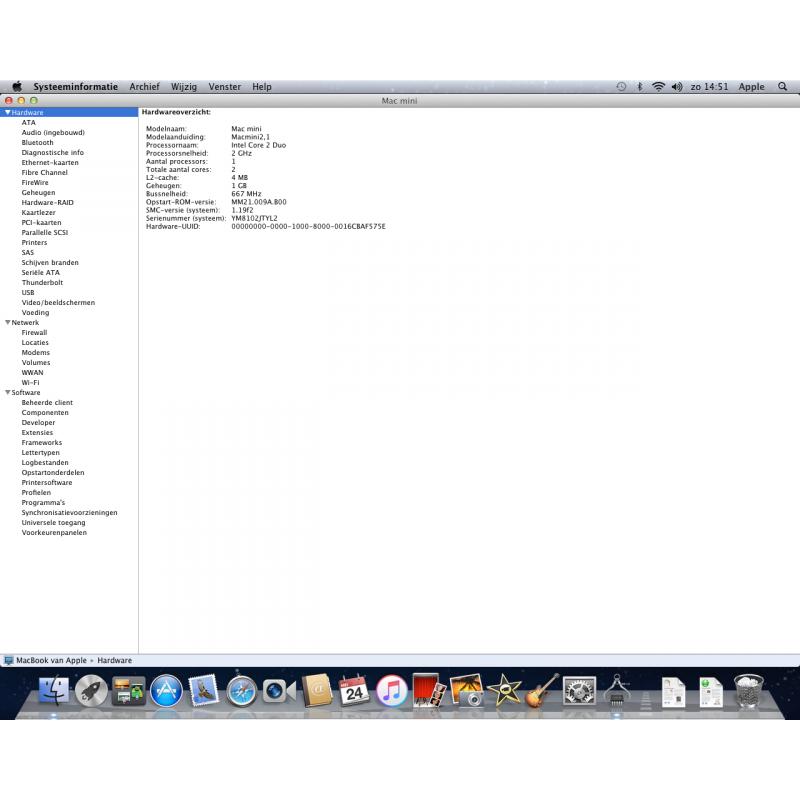The width and height of the screenshot is (800, 800).
Task: Click the MM21.009A.B00 boot ROM value
Action: coord(259,202)
